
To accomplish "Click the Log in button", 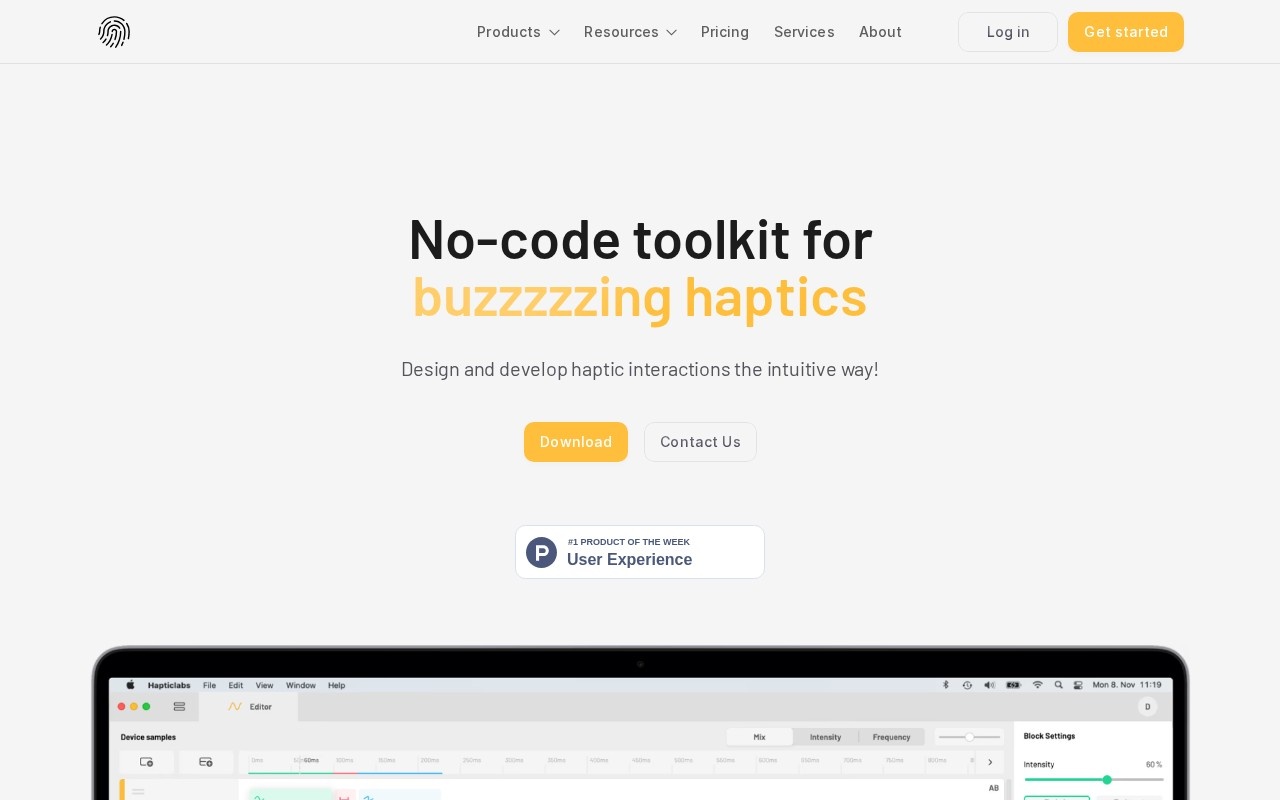I will coord(1008,32).
